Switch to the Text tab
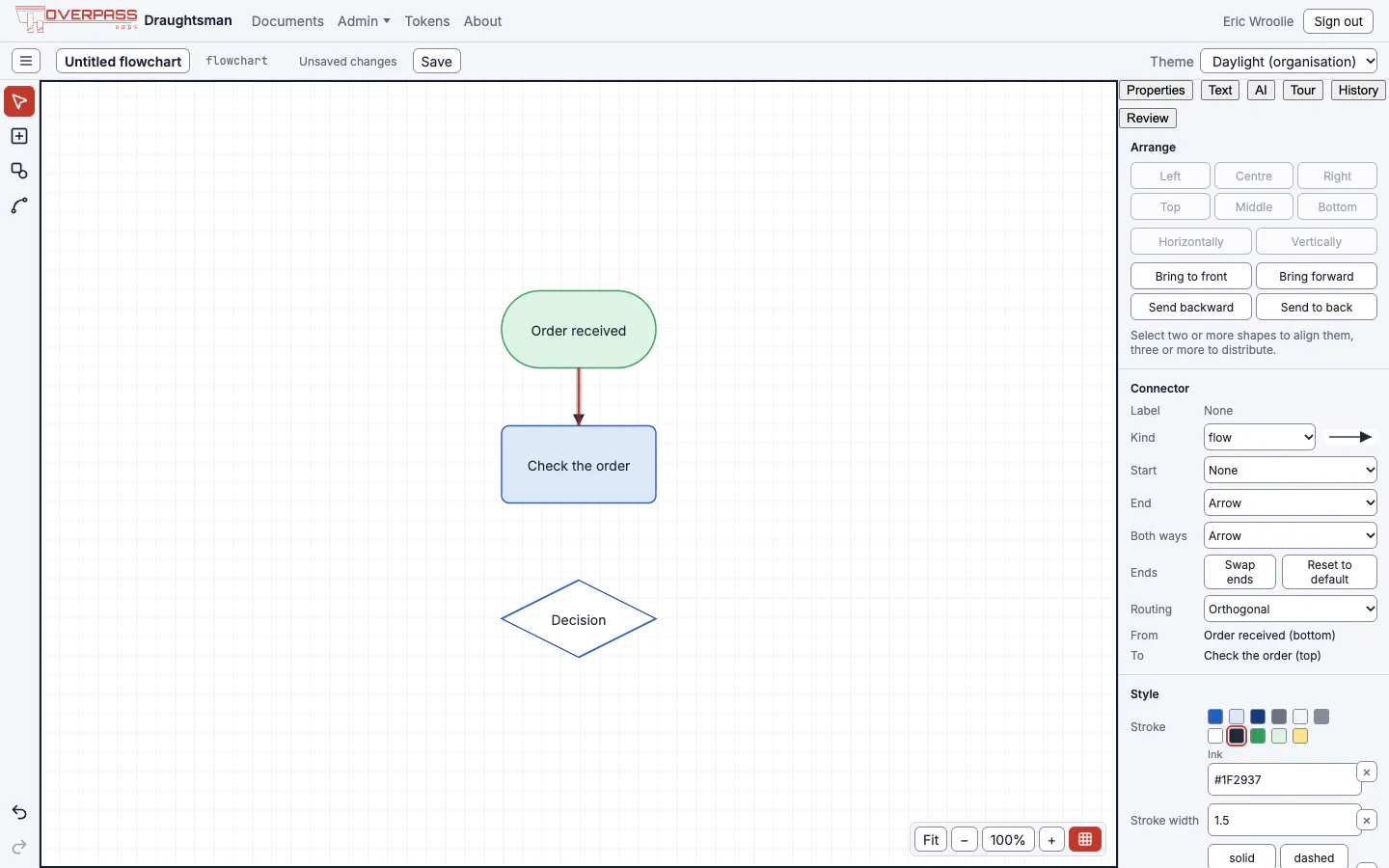This screenshot has height=868, width=1389. point(1220,90)
